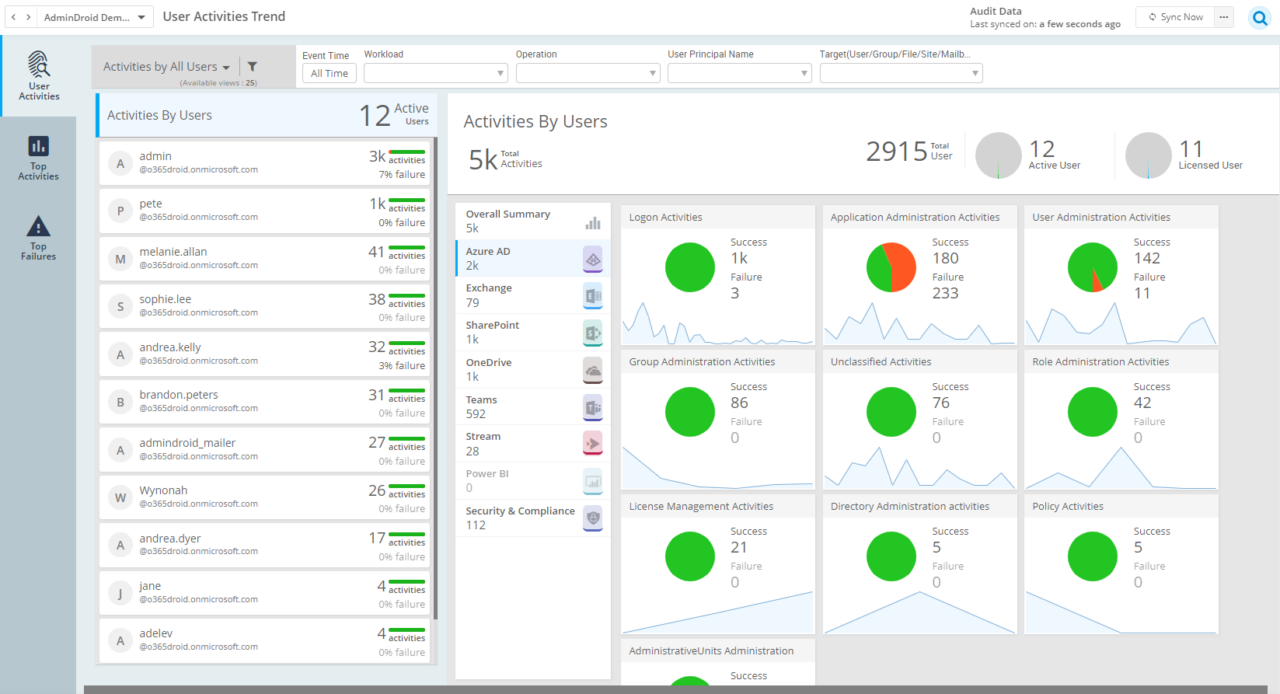This screenshot has height=694, width=1280.
Task: Select the Teams workload icon
Action: tap(592, 407)
